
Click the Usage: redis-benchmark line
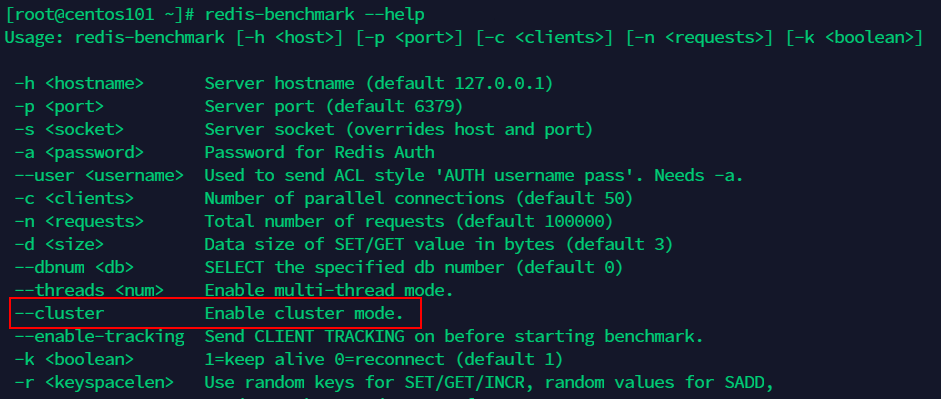[463, 37]
